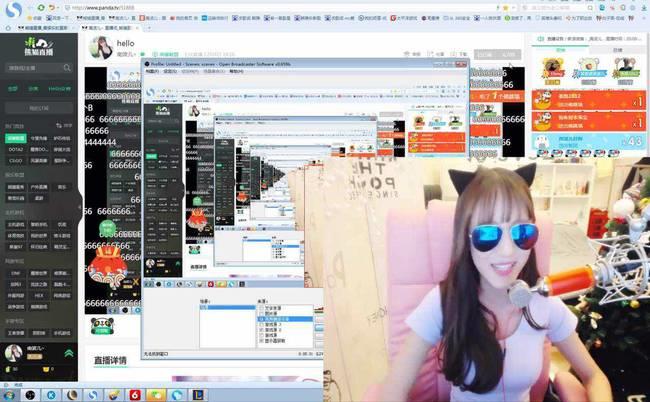Click the Windows Start button
650x402 pixels.
pos(9,395)
